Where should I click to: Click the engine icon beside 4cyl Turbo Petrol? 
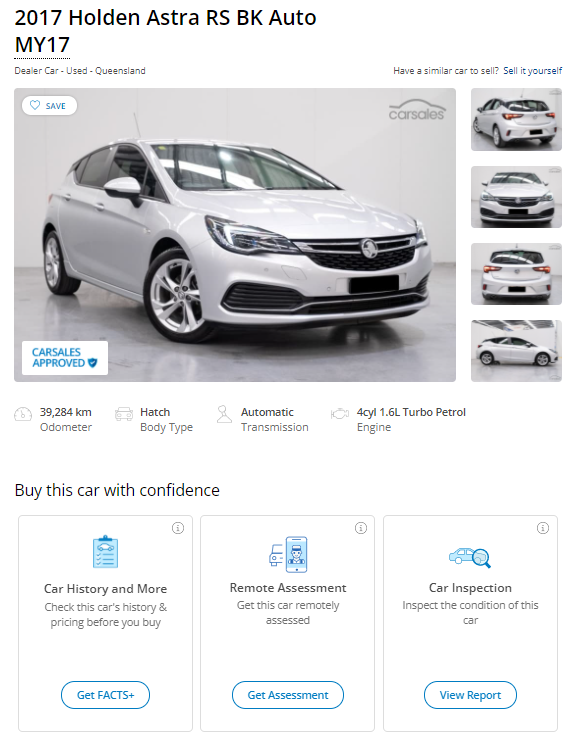click(x=340, y=414)
